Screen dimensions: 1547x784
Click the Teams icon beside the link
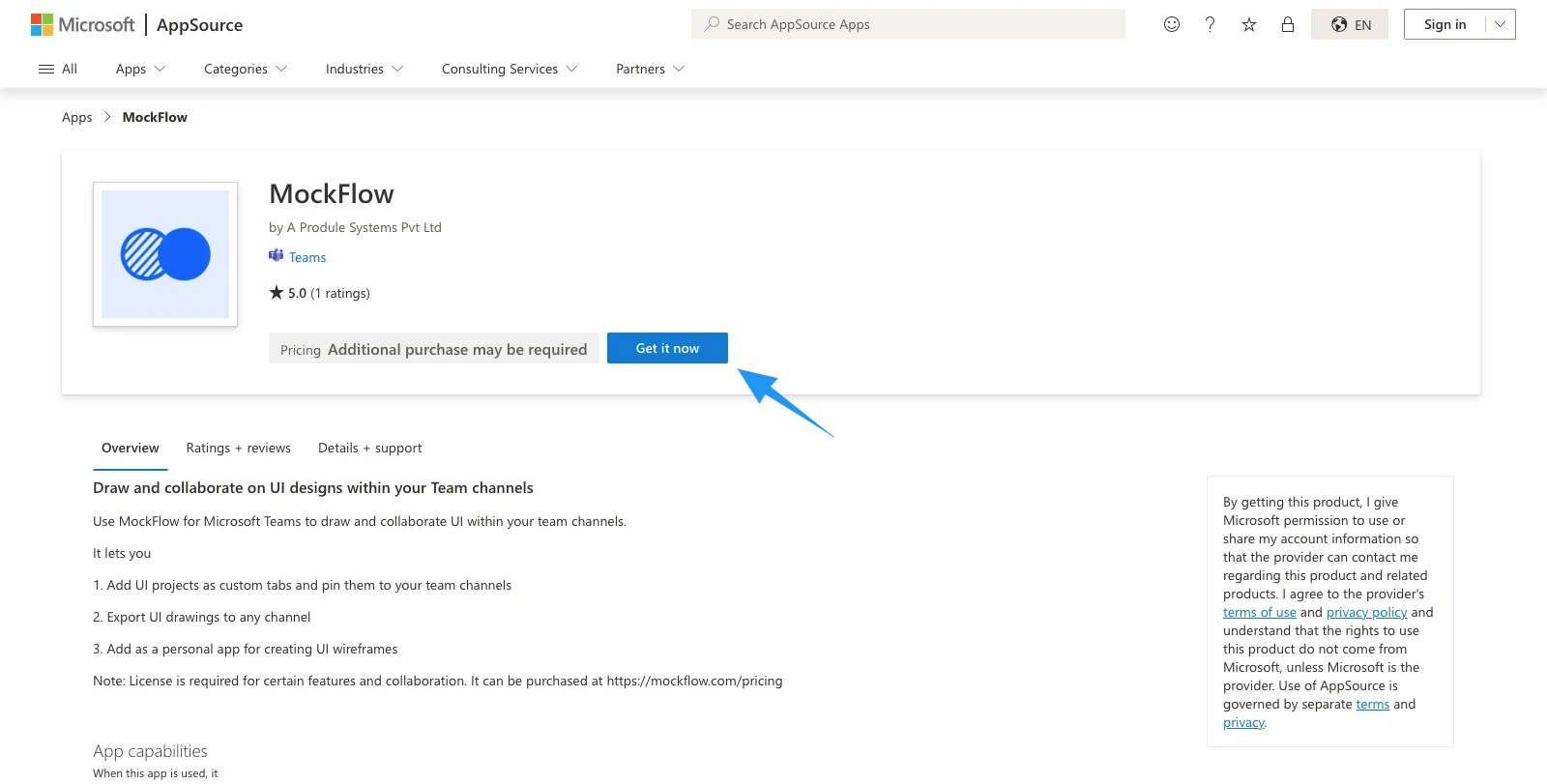click(x=276, y=256)
